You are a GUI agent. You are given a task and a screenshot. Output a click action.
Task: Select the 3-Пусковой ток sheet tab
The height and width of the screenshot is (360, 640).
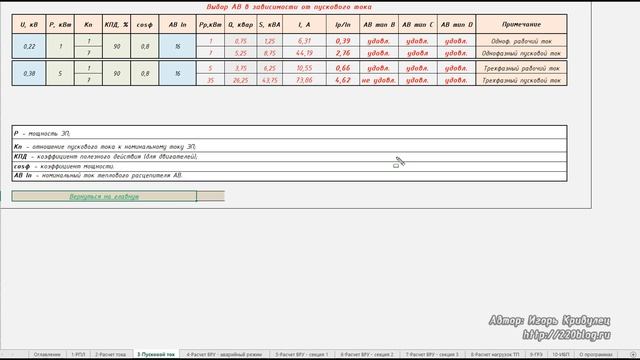coord(156,354)
